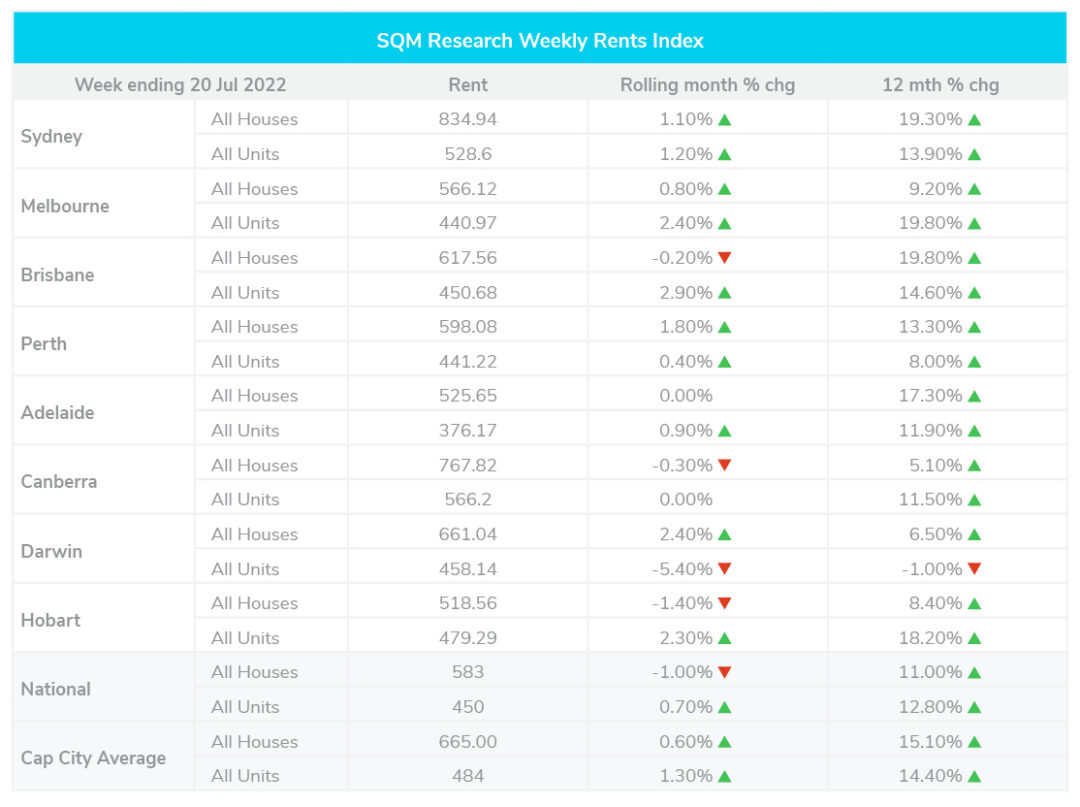Click the green up arrow beside 11.50%
The height and width of the screenshot is (807, 1080).
point(974,500)
